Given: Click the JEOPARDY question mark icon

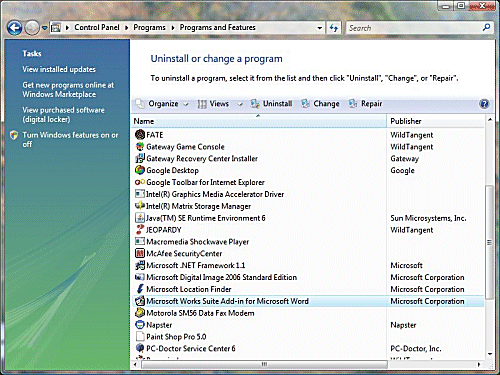Looking at the screenshot, I should click(x=140, y=230).
